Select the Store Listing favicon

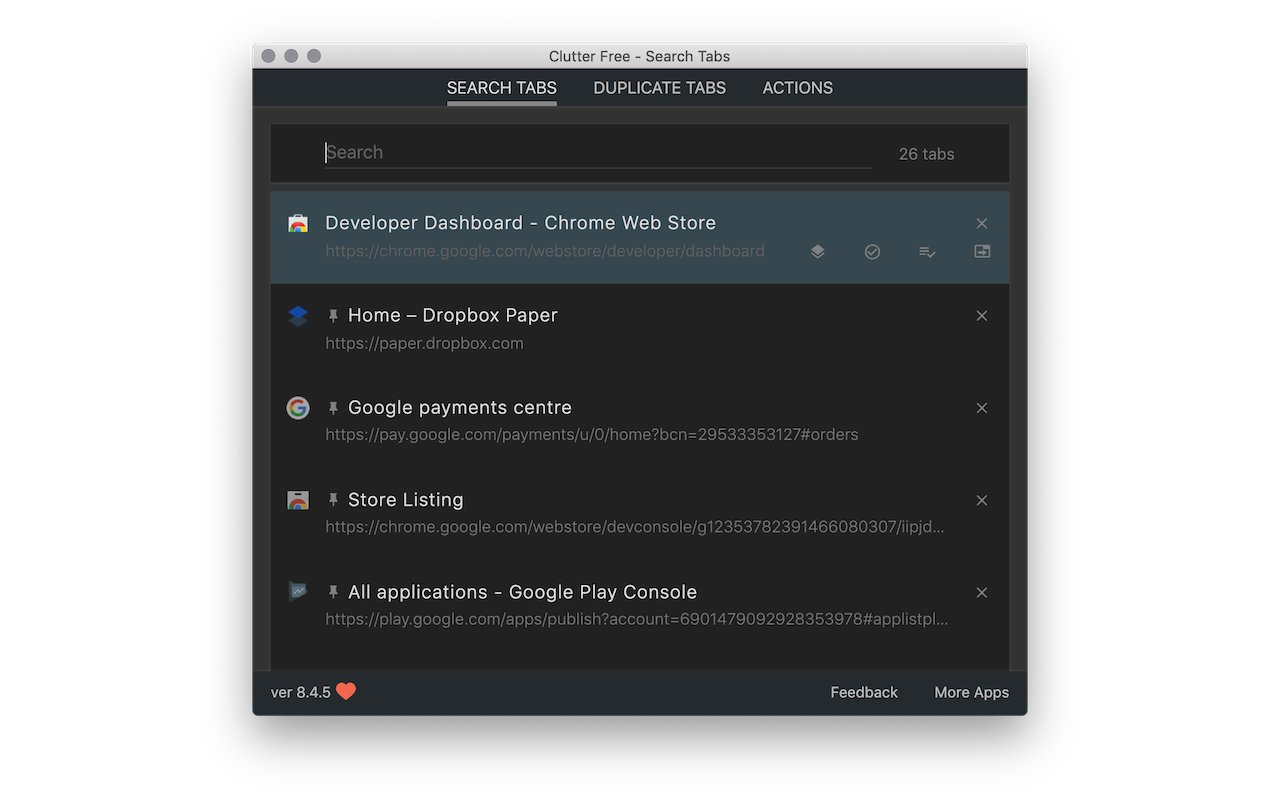297,500
